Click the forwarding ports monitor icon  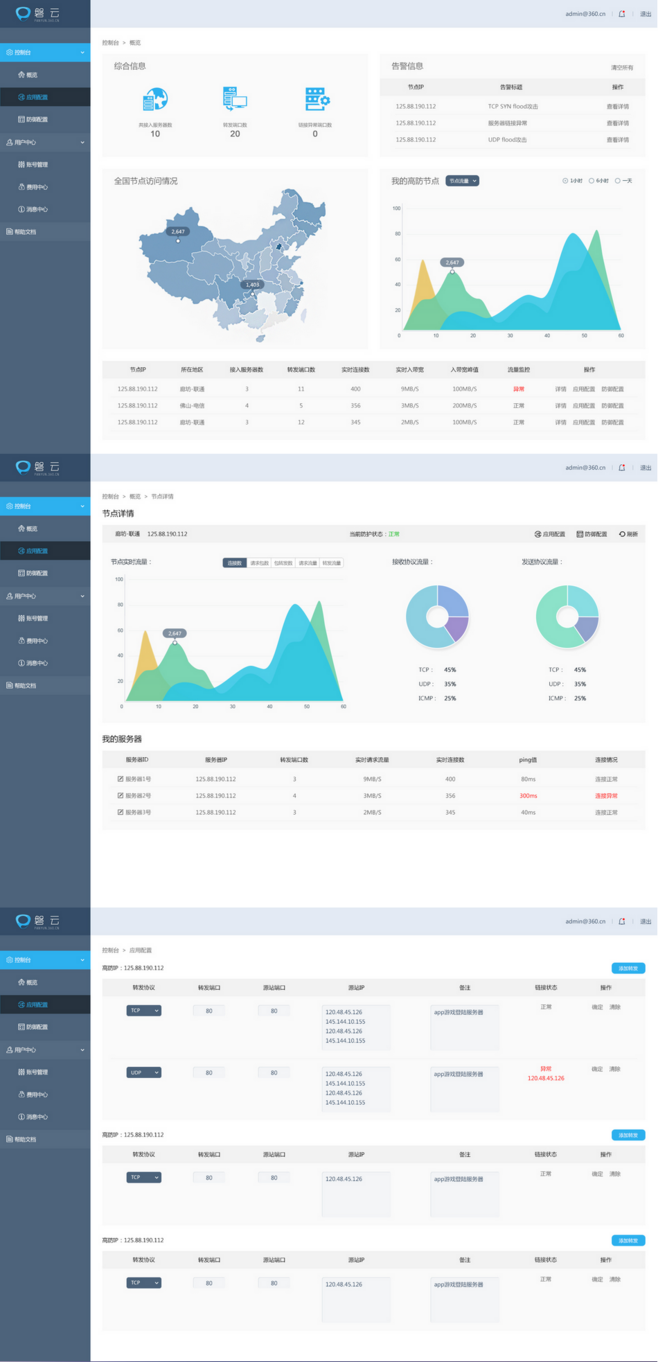235,99
